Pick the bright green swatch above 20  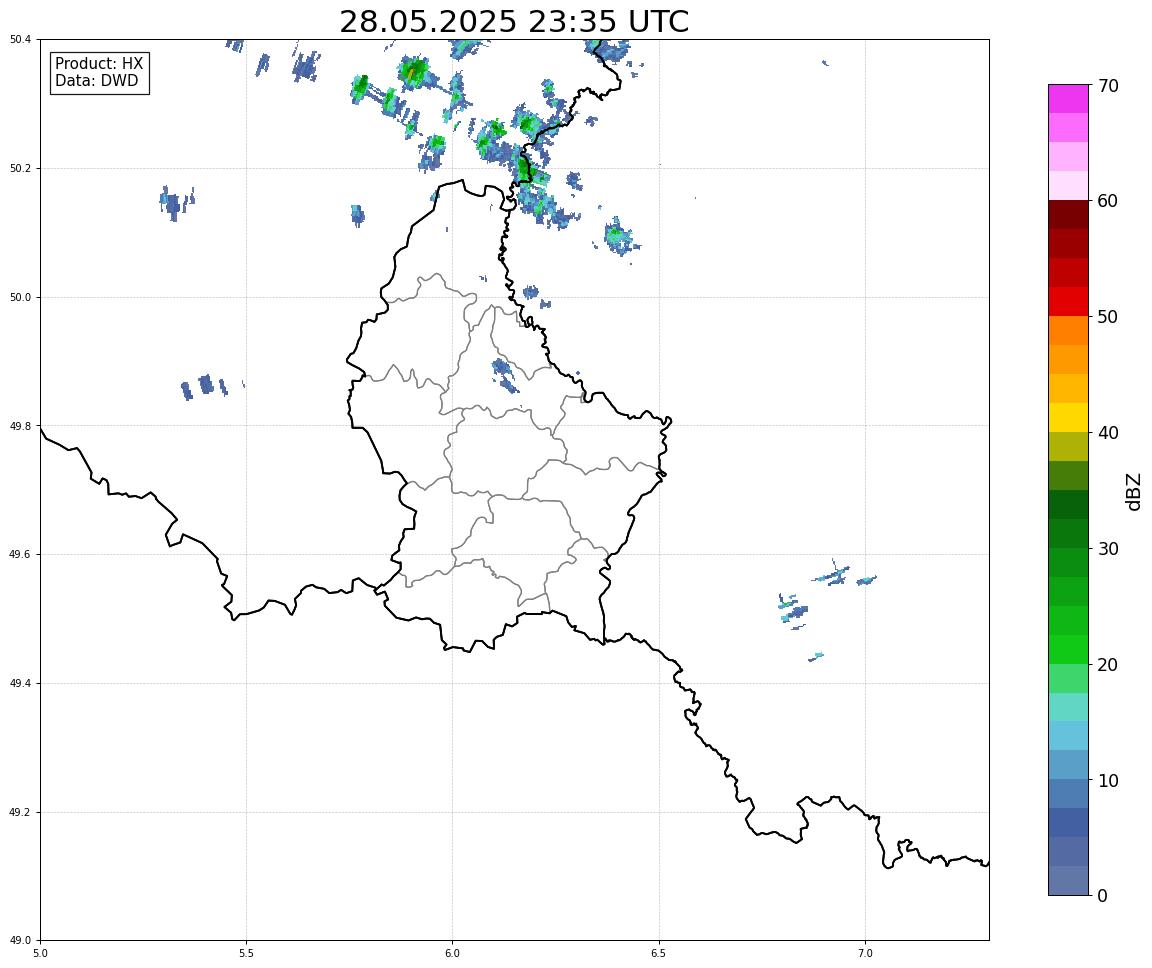point(1068,649)
